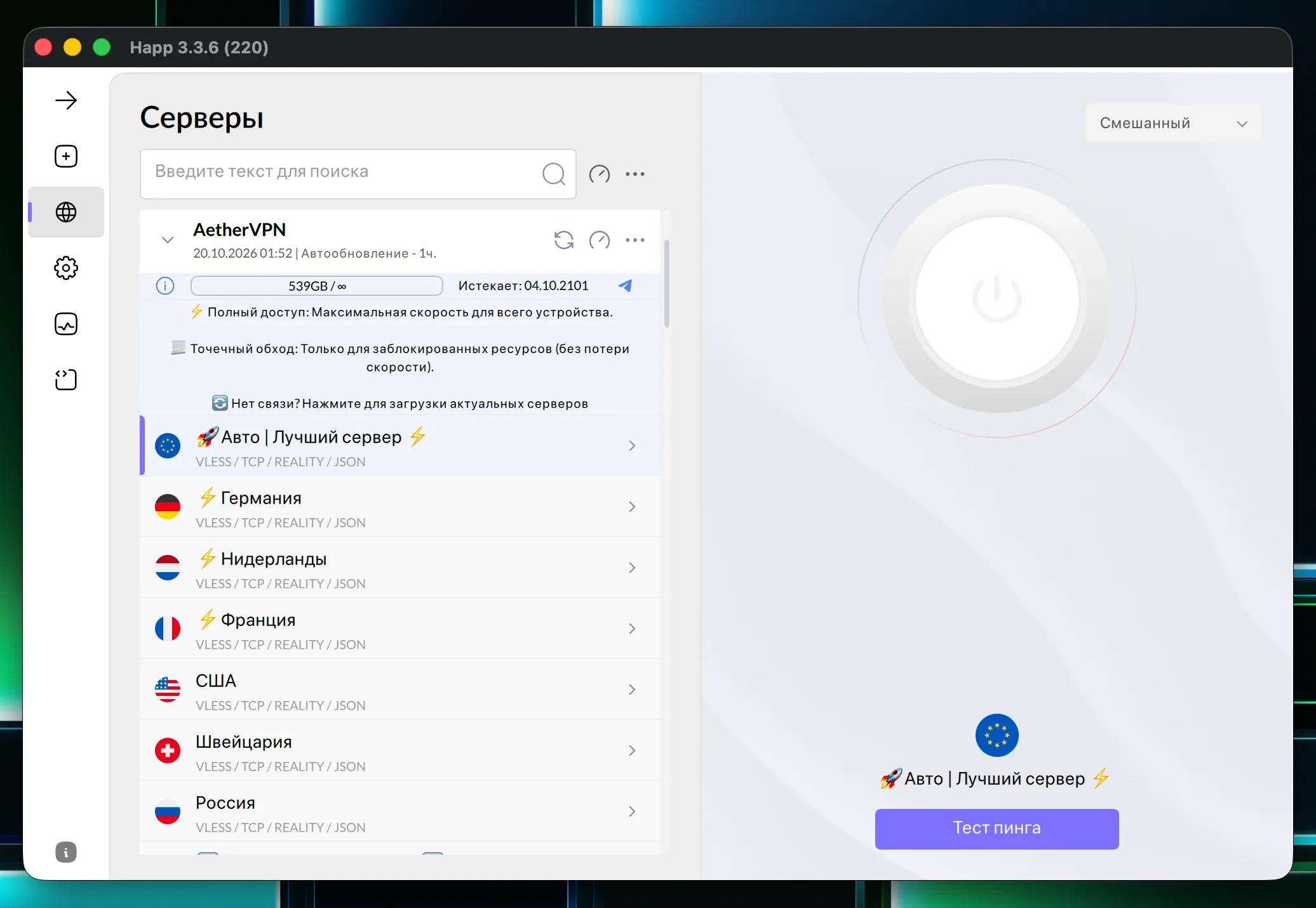The image size is (1316, 908).
Task: Open the statistics graph icon in sidebar
Action: [x=66, y=324]
